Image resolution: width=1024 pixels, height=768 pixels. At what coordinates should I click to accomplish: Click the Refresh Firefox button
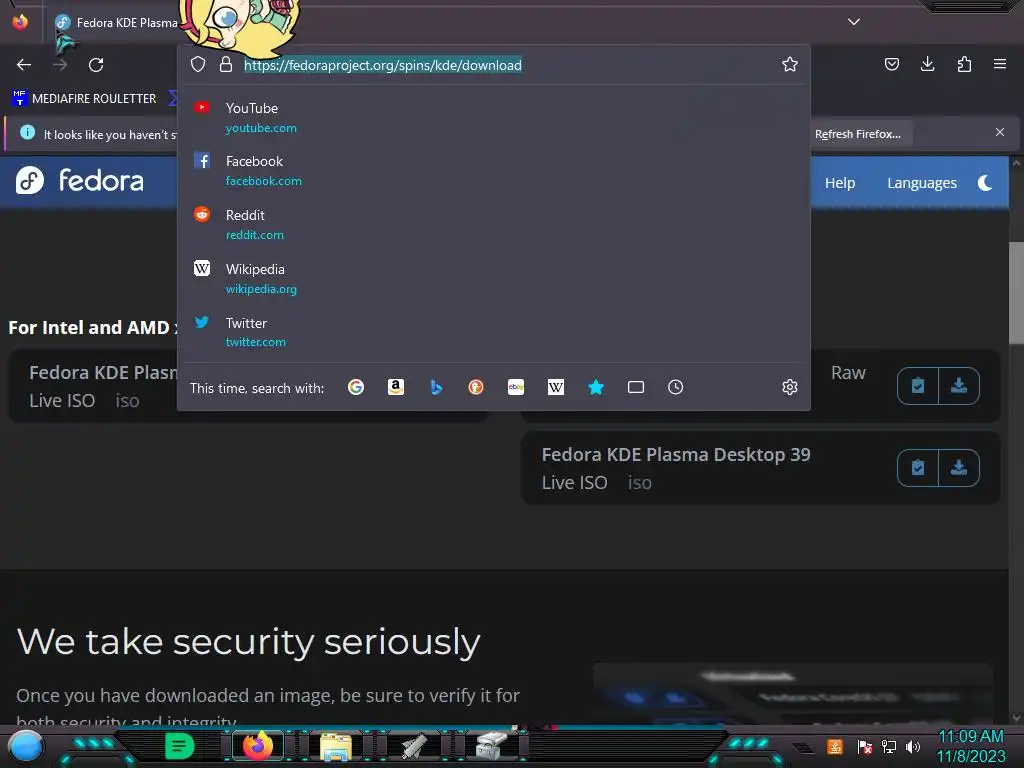coord(857,134)
